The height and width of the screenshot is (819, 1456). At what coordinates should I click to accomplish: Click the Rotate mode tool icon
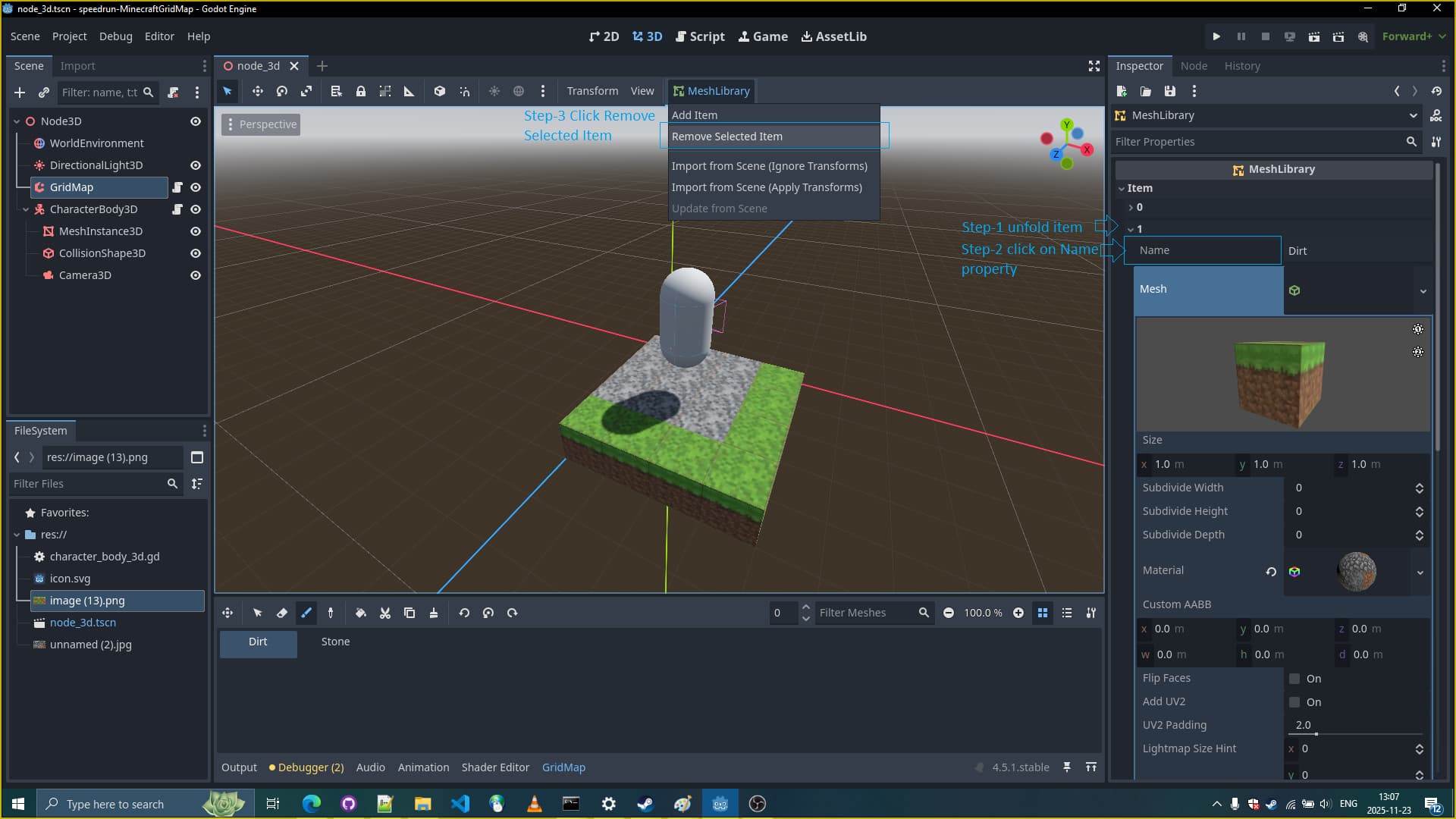(x=282, y=91)
